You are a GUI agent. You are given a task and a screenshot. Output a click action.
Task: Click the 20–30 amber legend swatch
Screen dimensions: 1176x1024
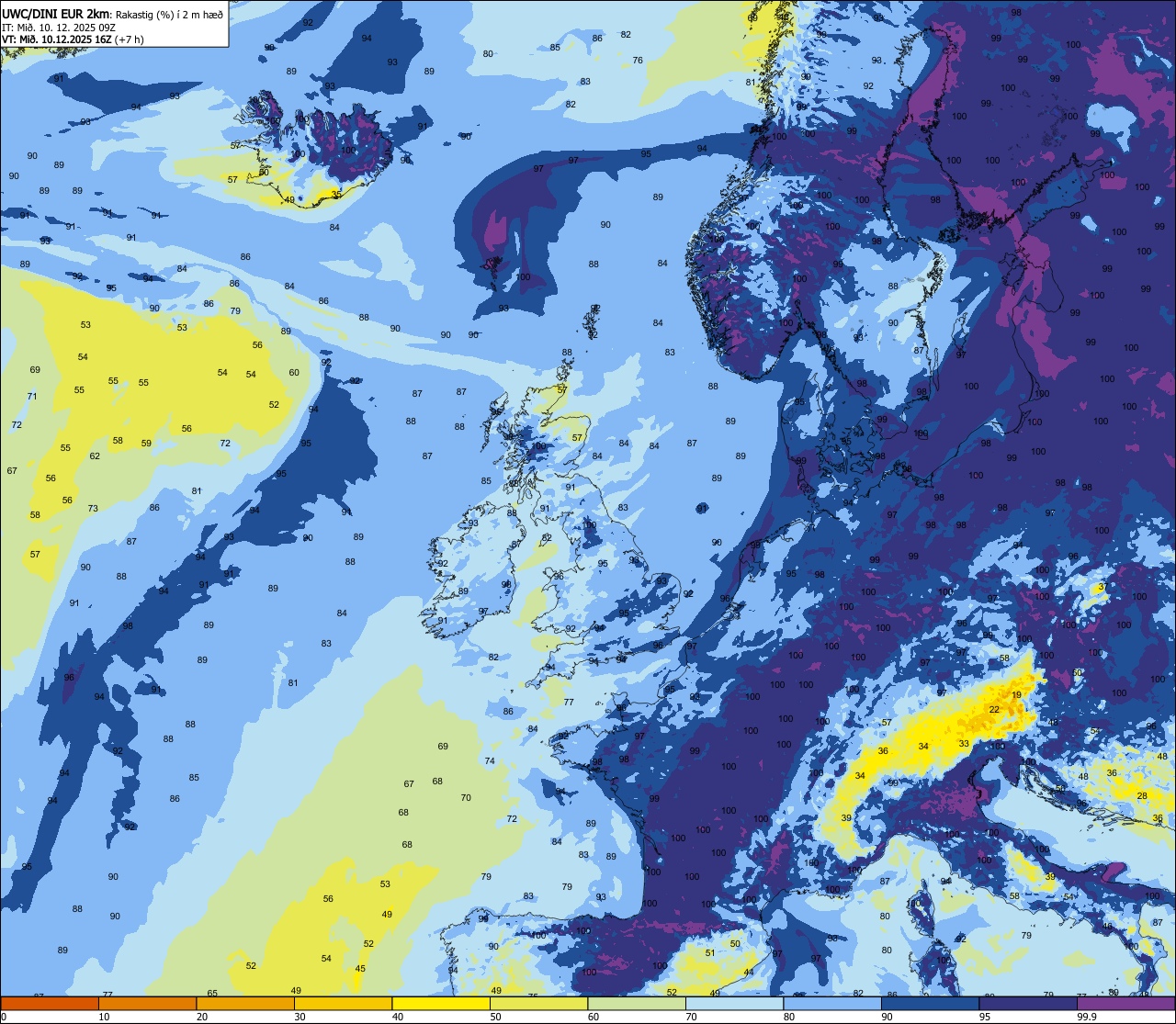[x=245, y=1003]
